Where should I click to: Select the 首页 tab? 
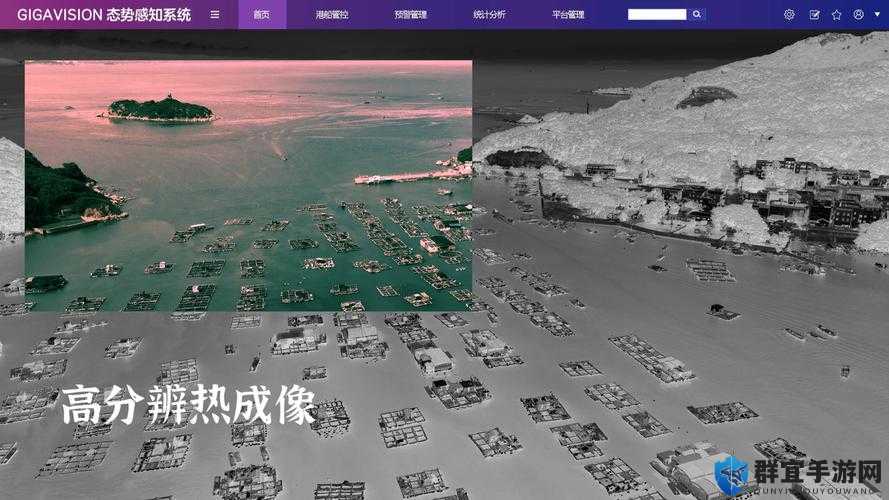coord(262,15)
